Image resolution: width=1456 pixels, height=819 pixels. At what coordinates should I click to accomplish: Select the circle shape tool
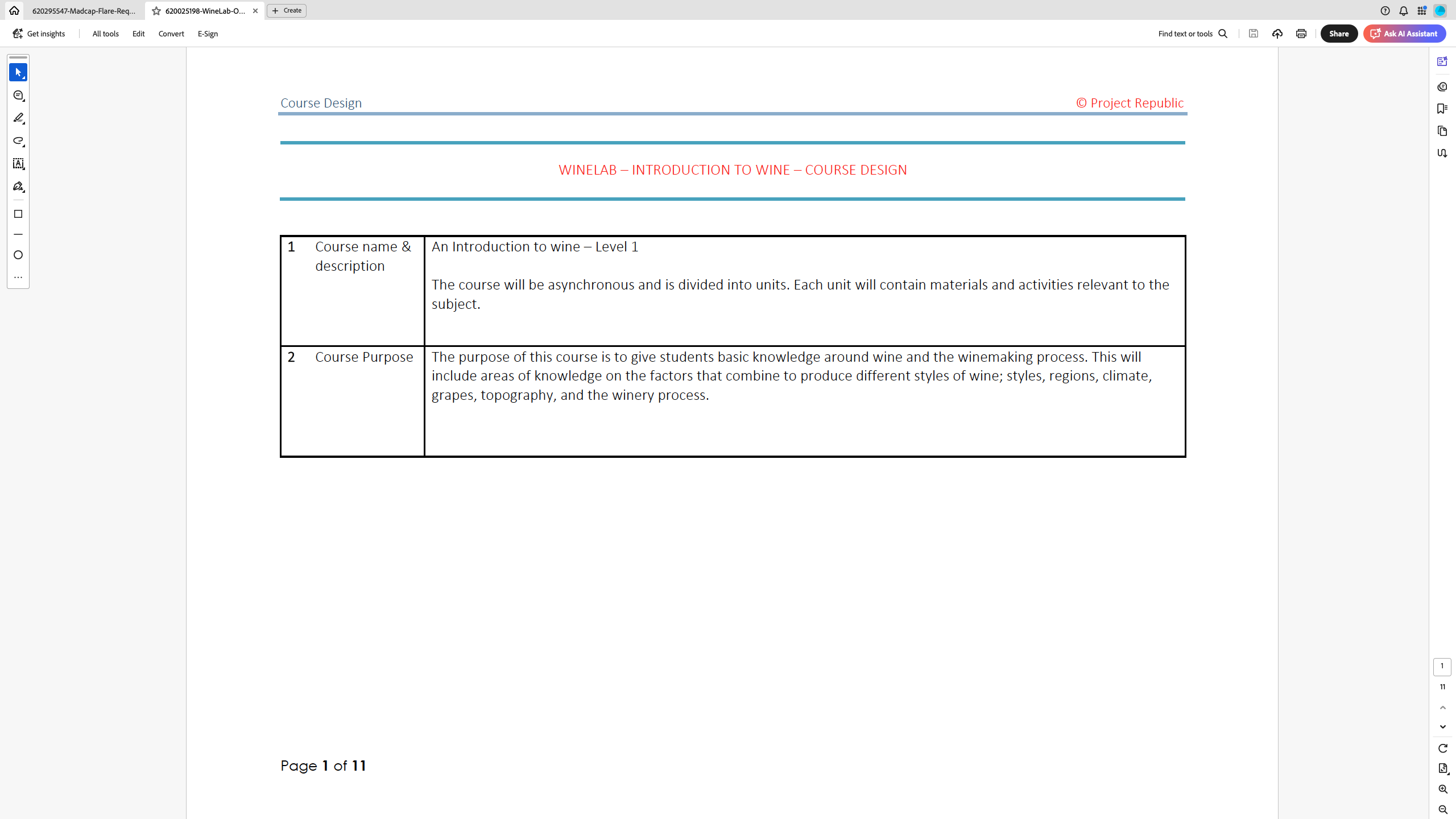[x=18, y=255]
